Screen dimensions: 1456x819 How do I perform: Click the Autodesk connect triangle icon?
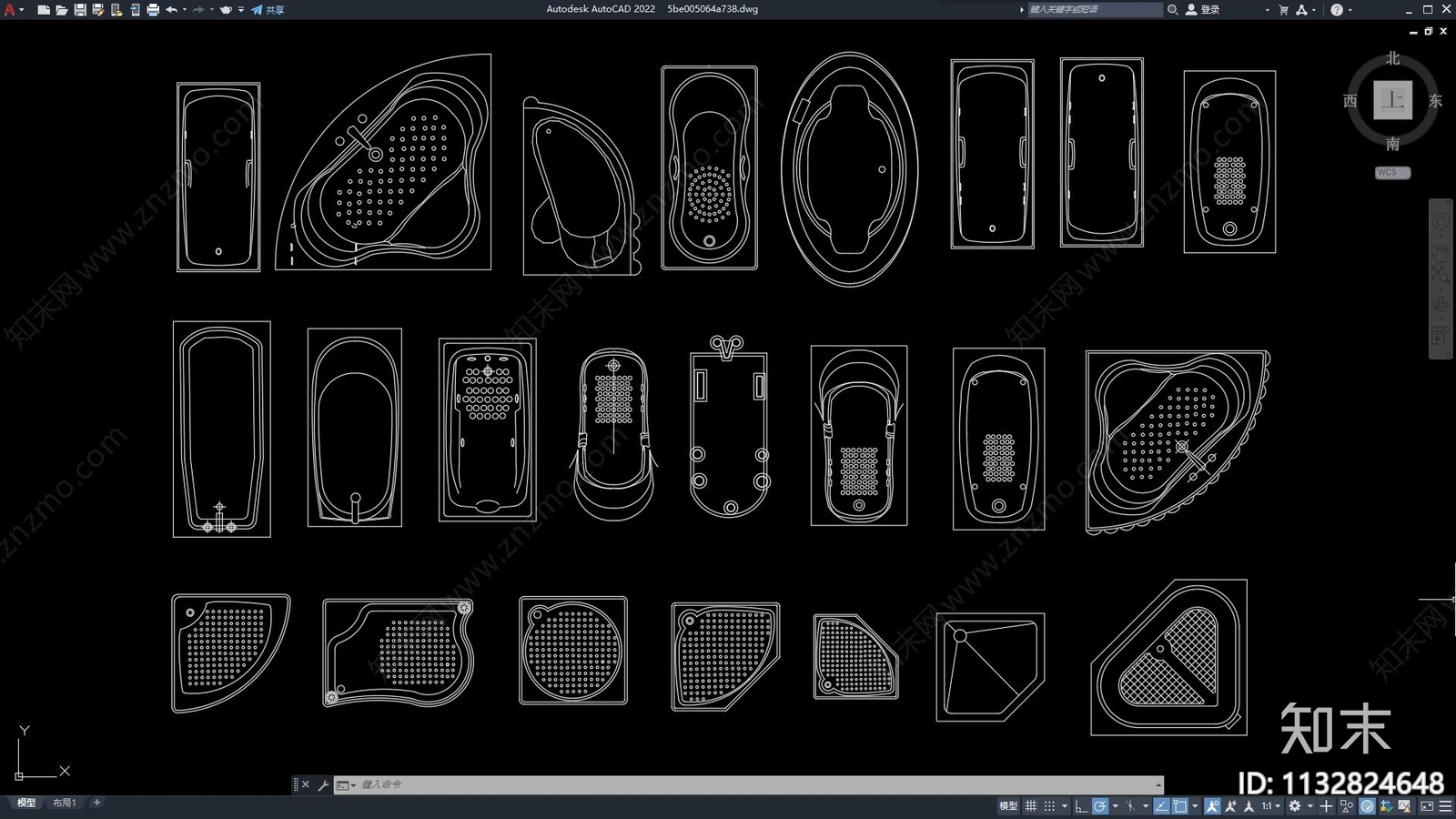[x=1301, y=9]
